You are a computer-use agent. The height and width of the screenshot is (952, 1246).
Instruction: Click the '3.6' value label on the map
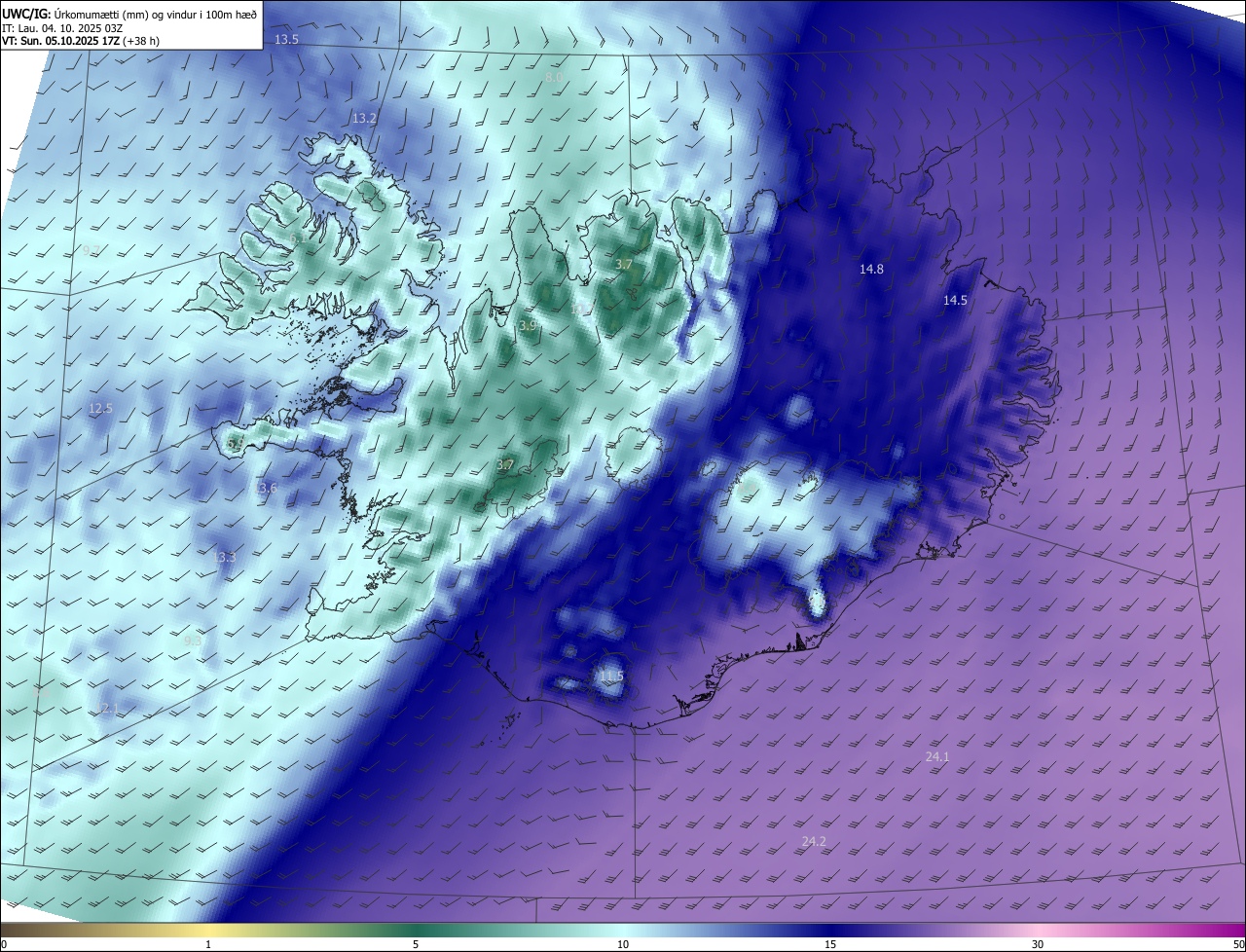tap(269, 488)
